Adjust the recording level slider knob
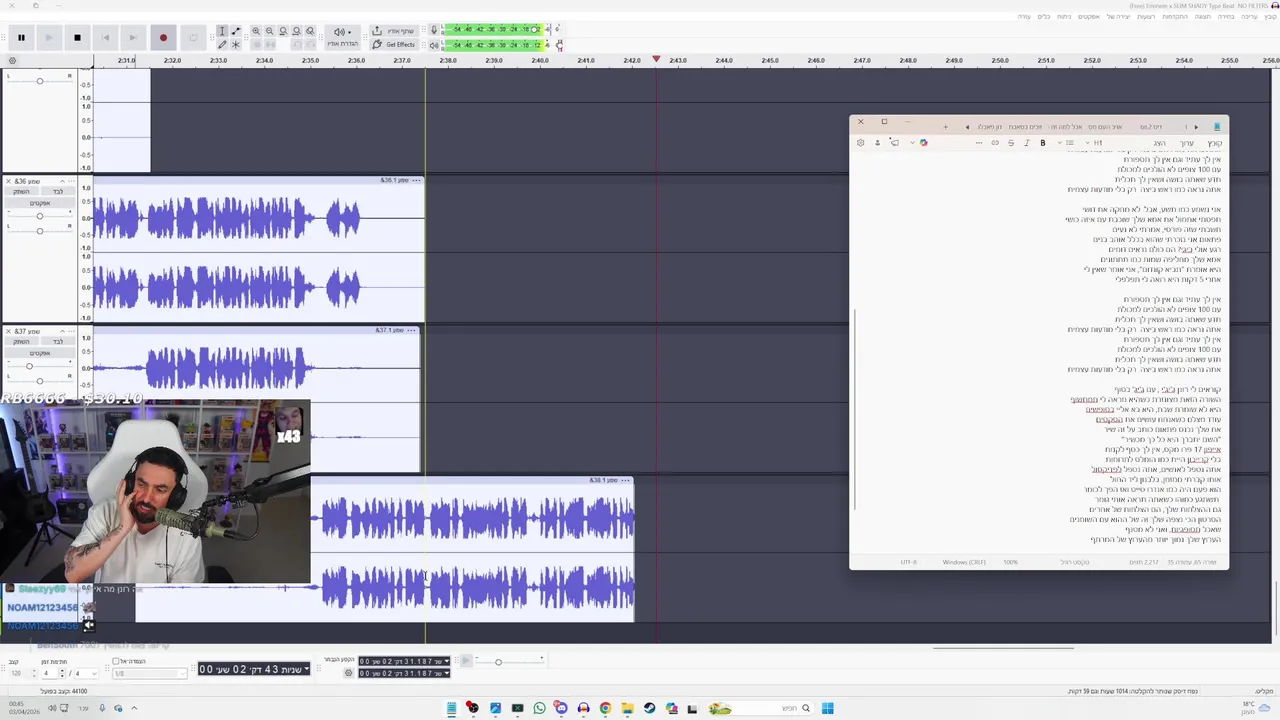The image size is (1280, 720). tap(535, 30)
